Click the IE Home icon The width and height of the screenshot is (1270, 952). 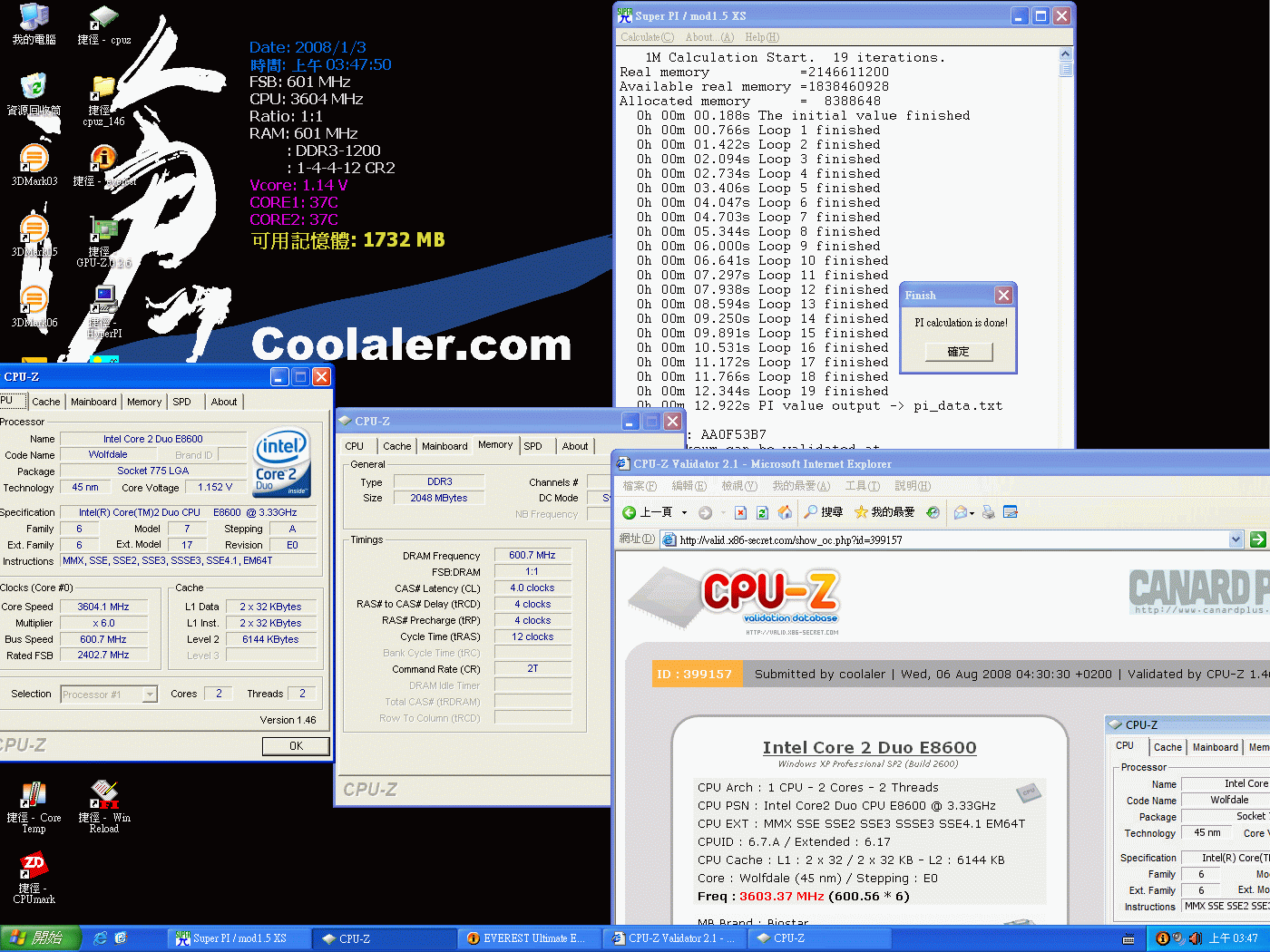[x=785, y=512]
